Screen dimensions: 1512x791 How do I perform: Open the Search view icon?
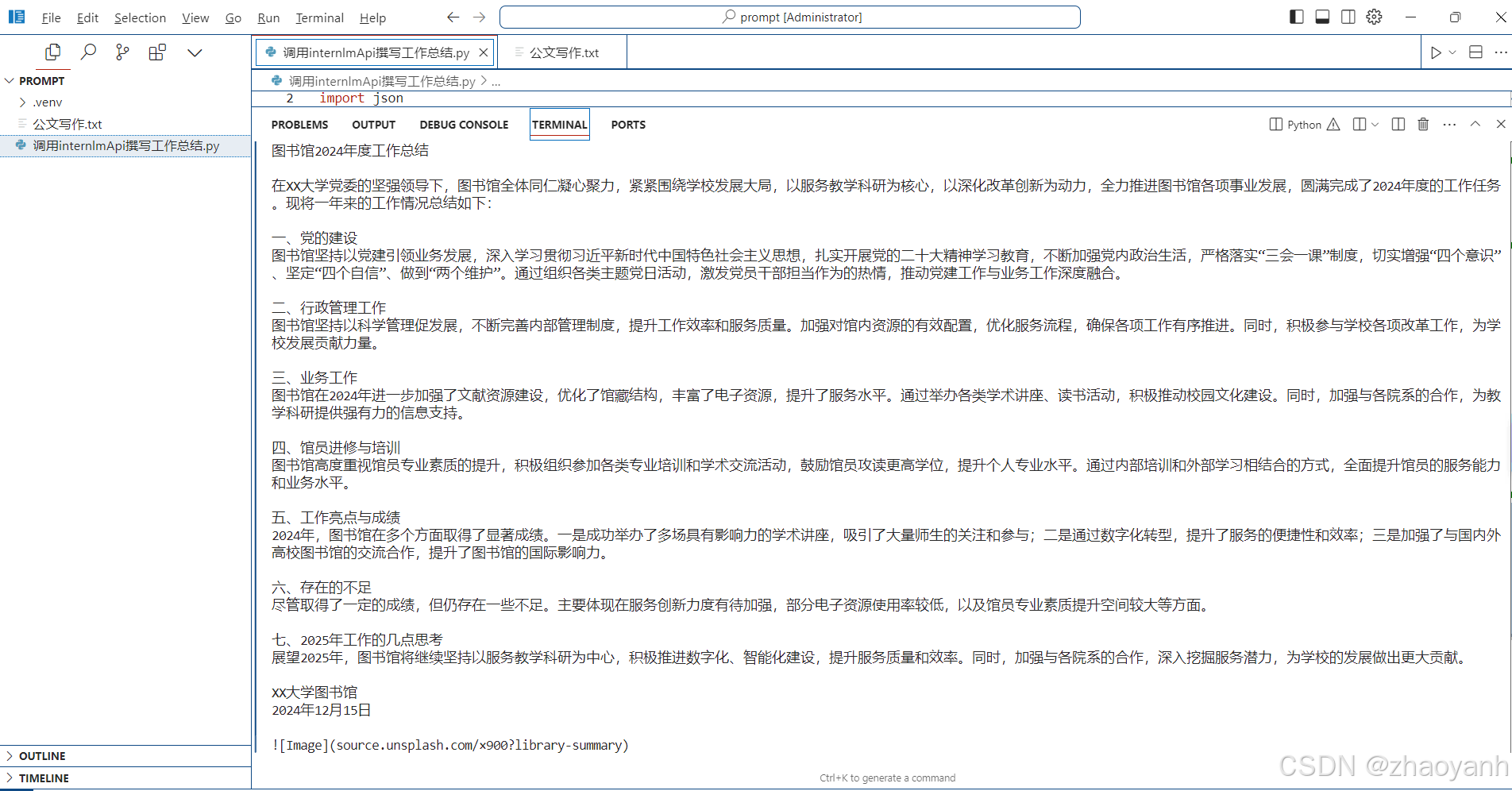[88, 52]
